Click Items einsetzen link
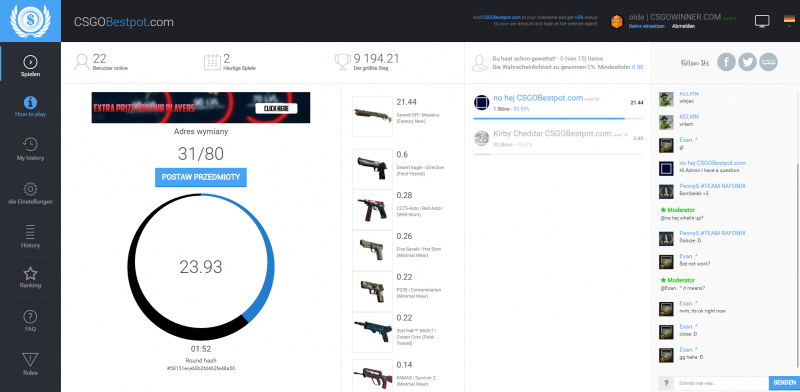This screenshot has width=800, height=392. point(646,26)
